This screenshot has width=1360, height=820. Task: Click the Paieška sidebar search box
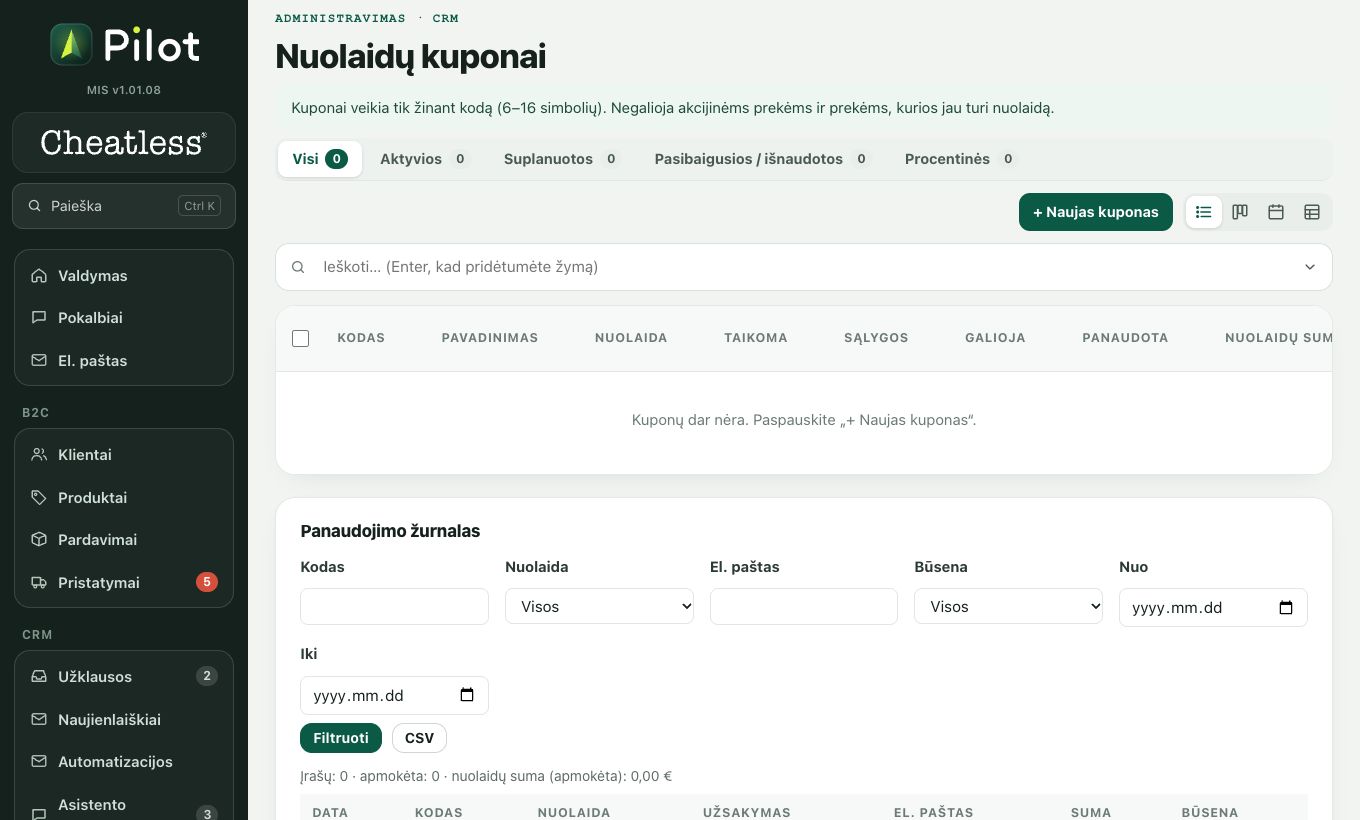124,206
